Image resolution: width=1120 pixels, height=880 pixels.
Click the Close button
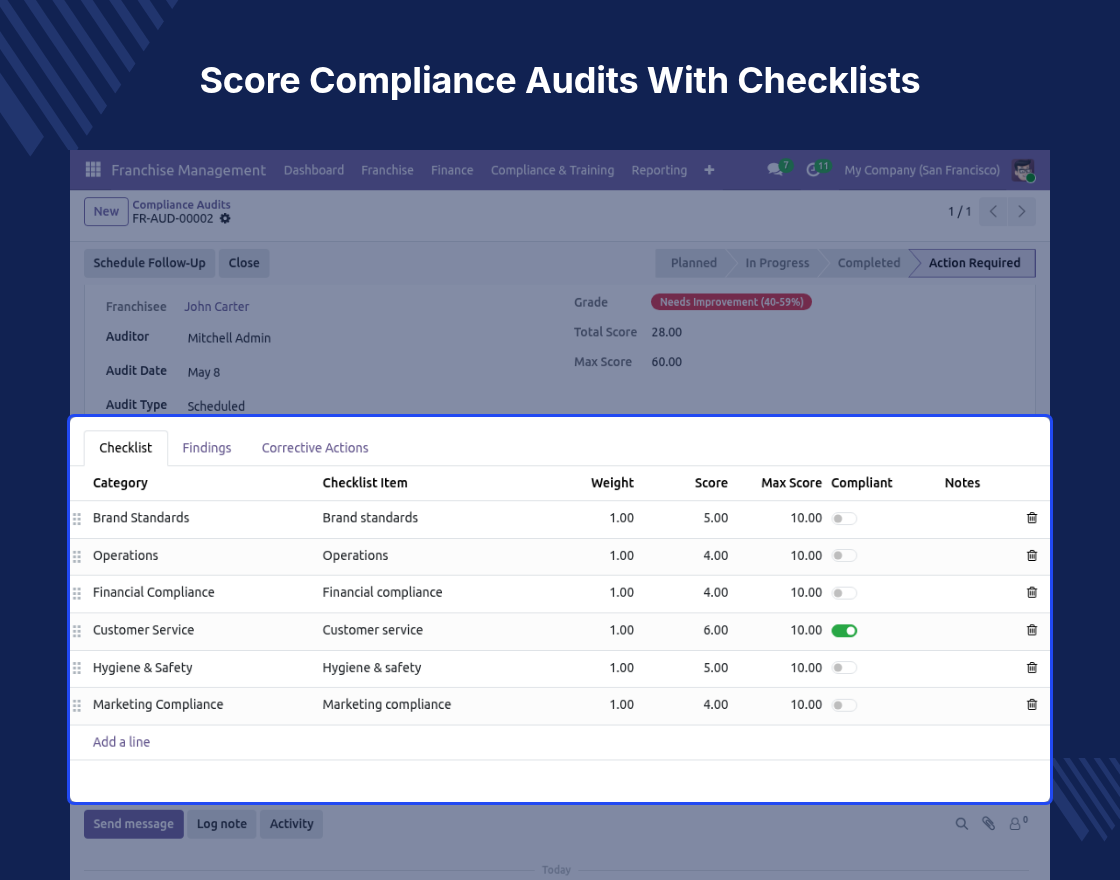pos(244,263)
